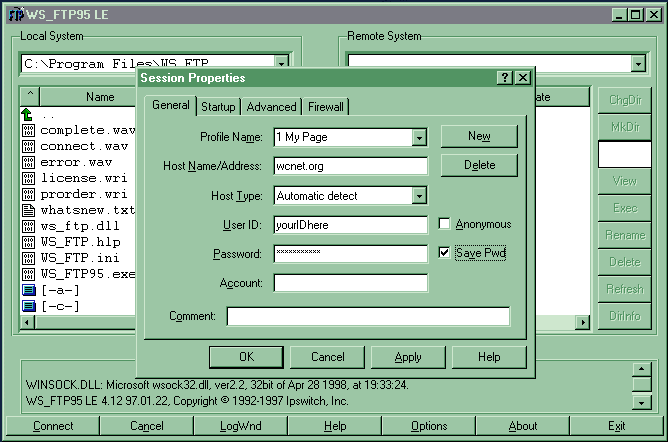Switch to the General tab
This screenshot has width=668, height=442.
point(171,105)
